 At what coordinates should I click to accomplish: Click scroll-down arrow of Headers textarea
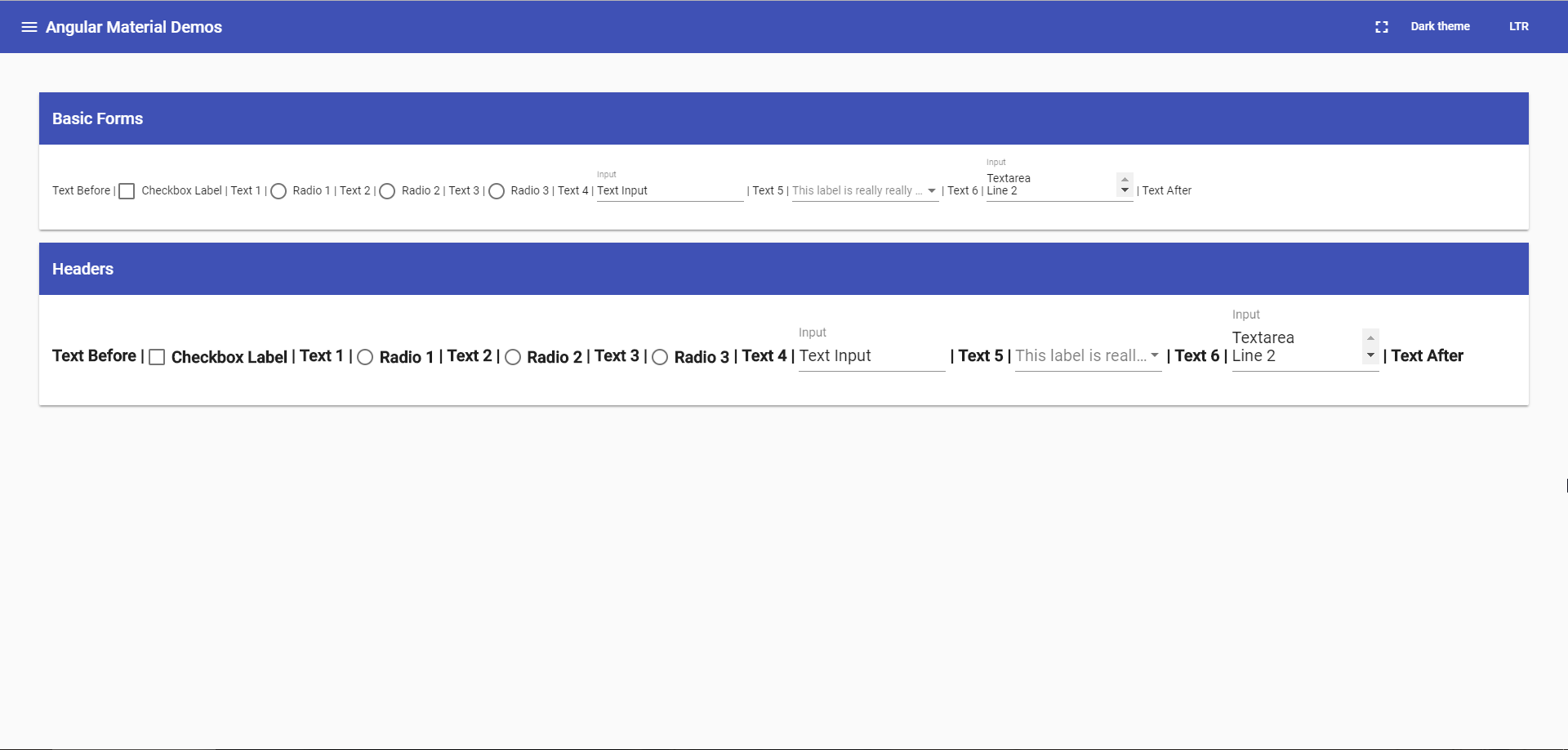[x=1371, y=355]
